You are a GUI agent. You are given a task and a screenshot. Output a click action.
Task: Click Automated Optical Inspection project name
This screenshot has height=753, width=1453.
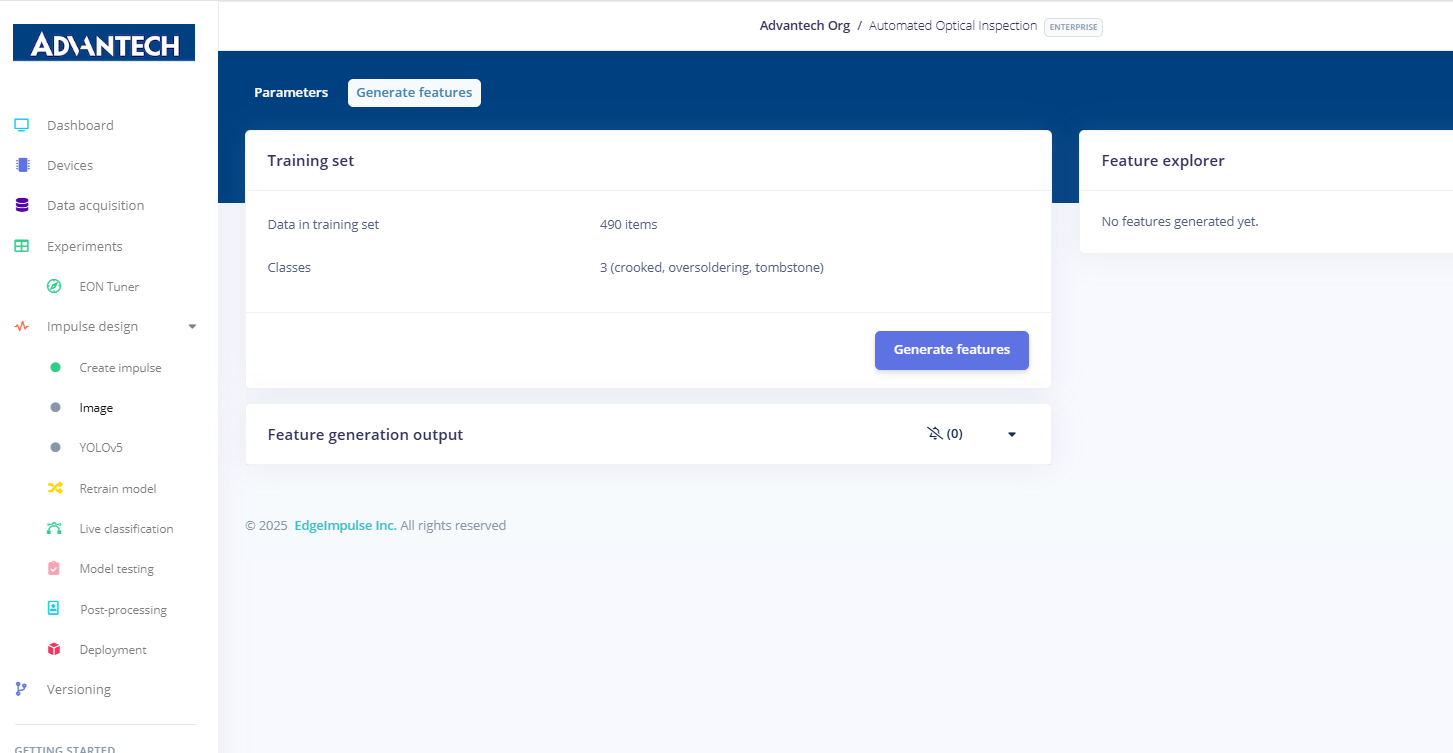[x=953, y=26]
